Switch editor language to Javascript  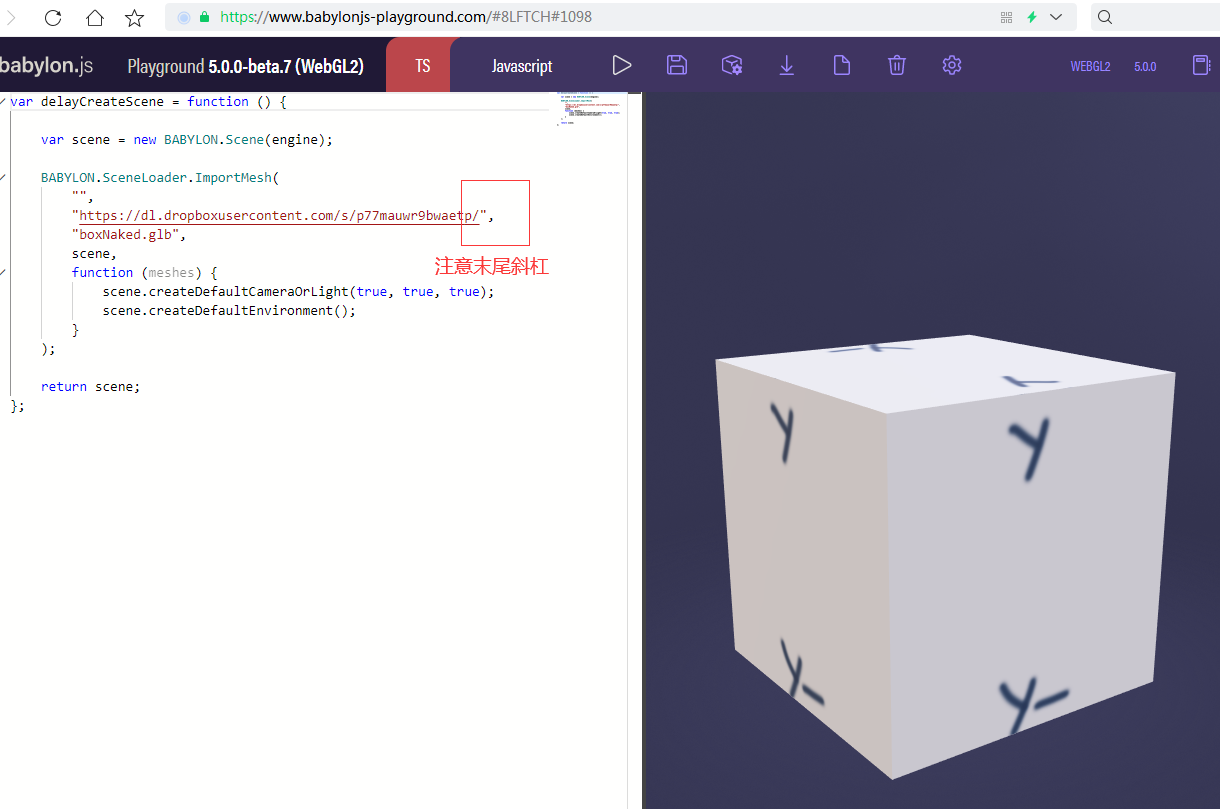tap(521, 64)
